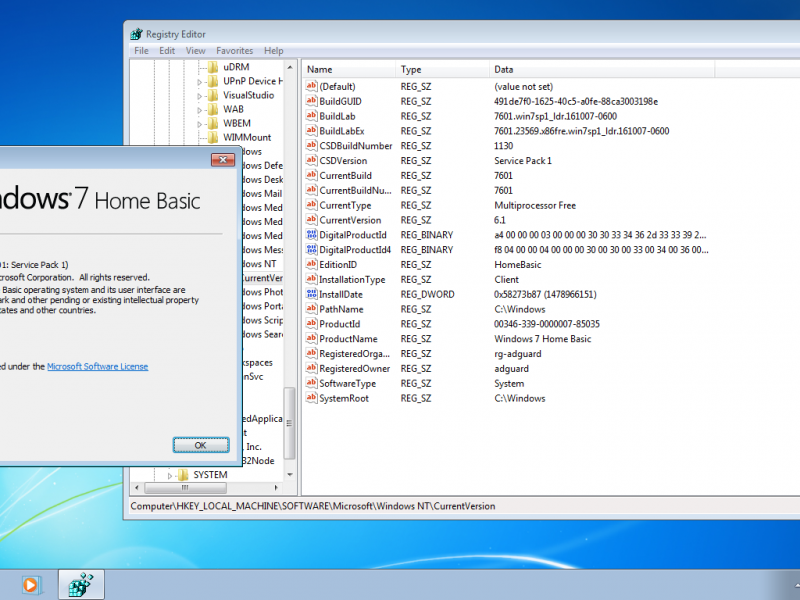800x600 pixels.
Task: Click the string icon beside PathName
Action: tap(311, 309)
